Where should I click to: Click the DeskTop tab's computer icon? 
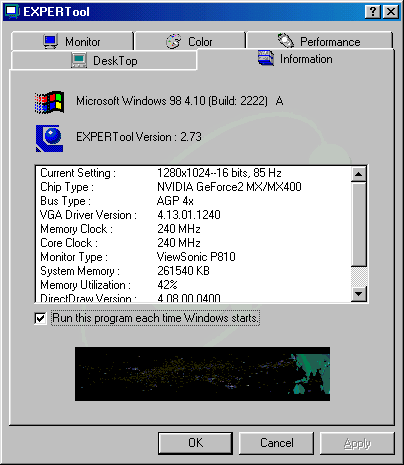(x=79, y=60)
